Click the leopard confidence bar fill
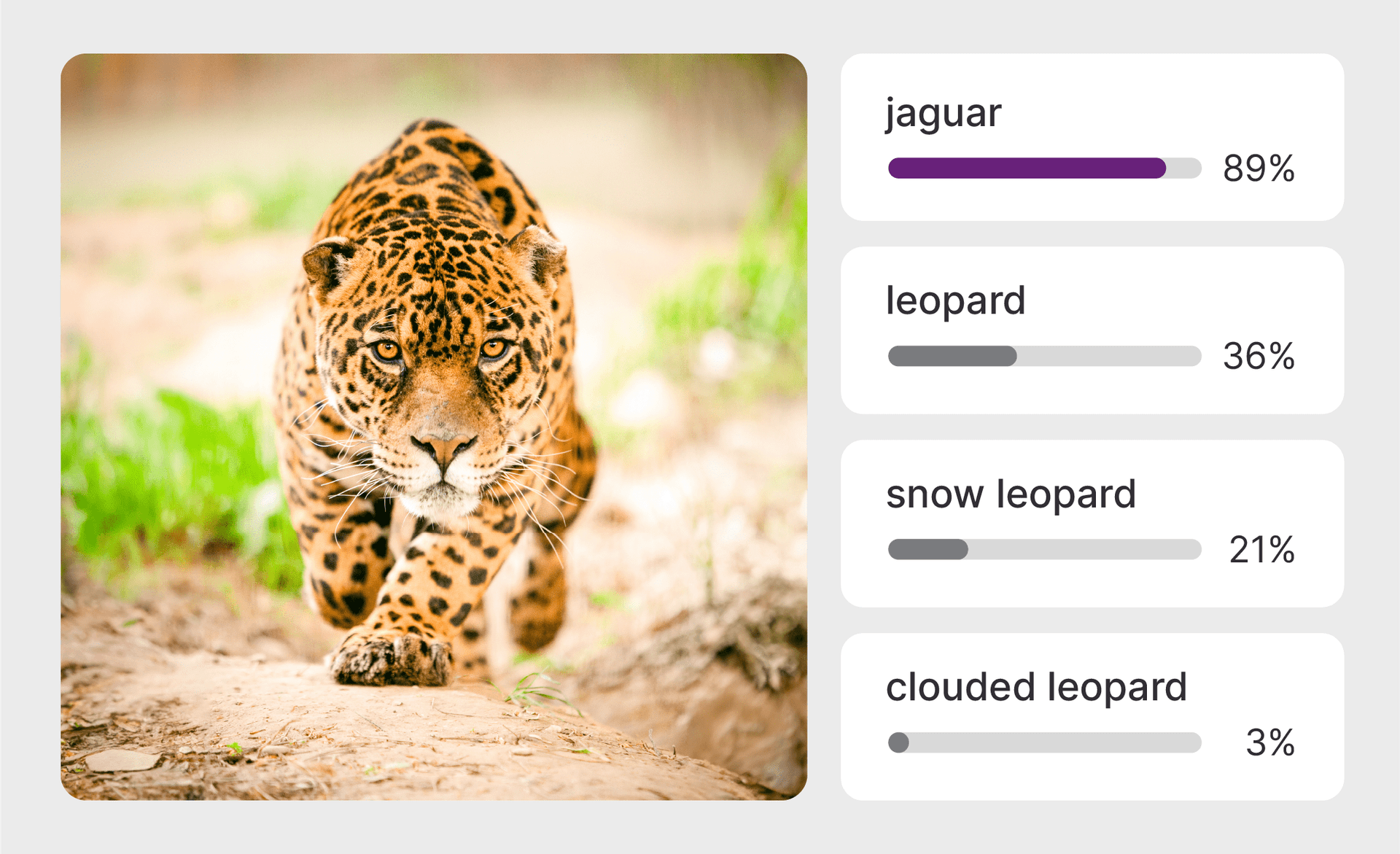 952,356
